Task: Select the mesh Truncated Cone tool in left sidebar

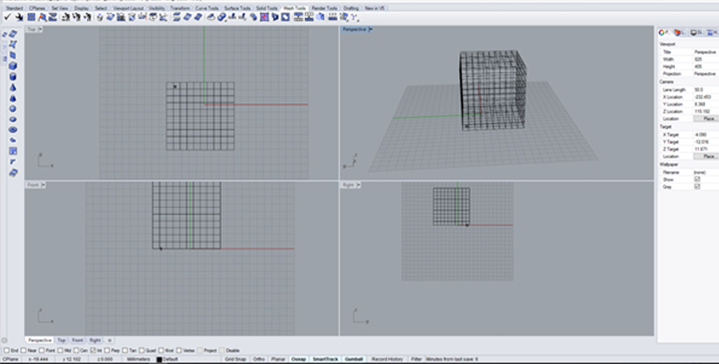Action: [x=13, y=98]
